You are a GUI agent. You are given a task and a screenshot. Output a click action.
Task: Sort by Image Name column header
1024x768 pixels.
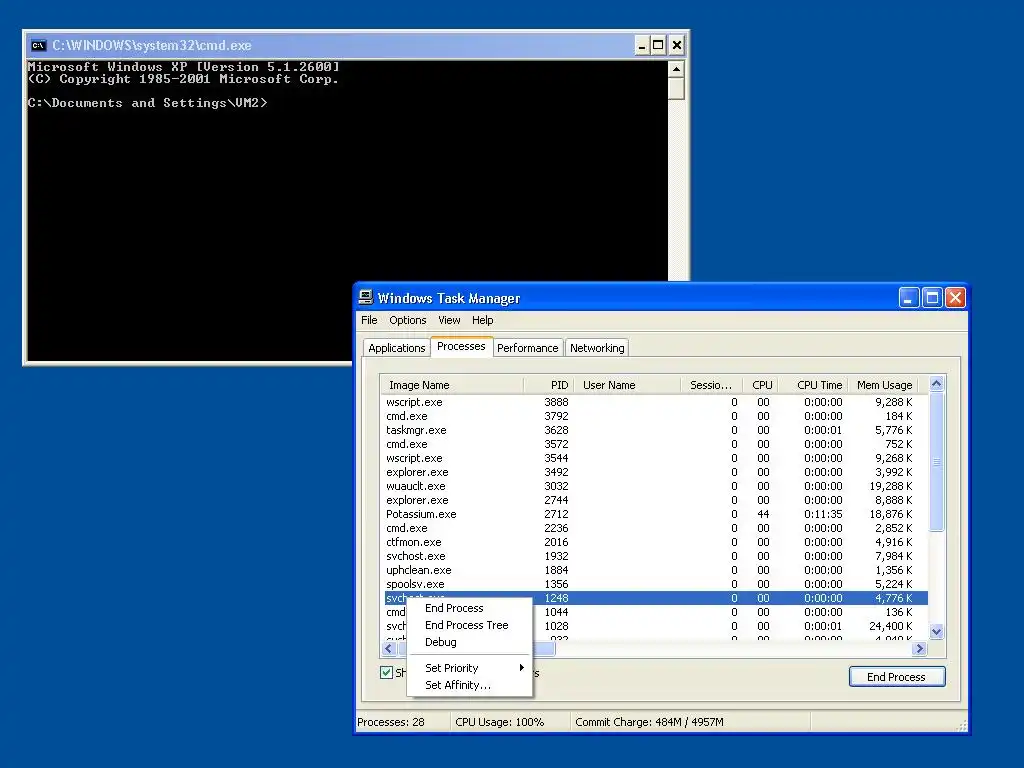(452, 385)
